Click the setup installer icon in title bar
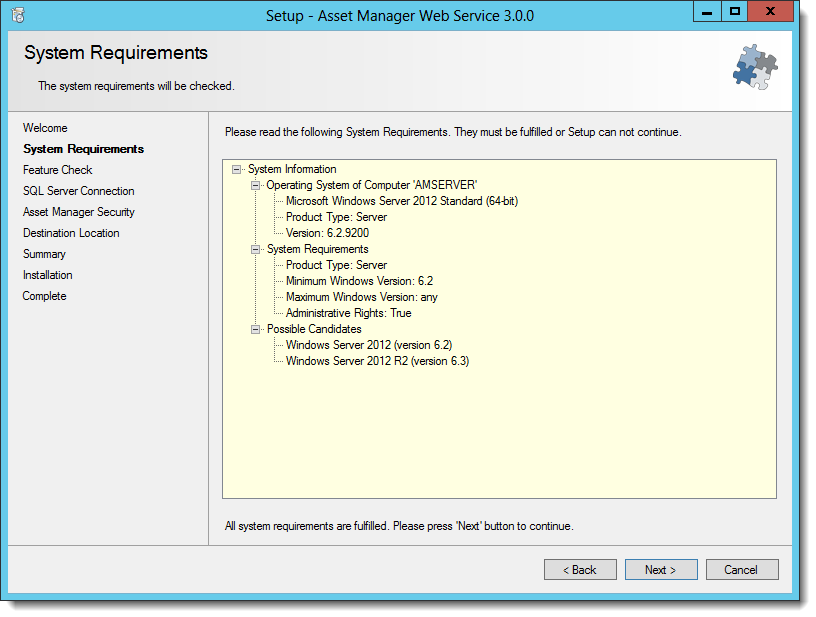 point(18,16)
